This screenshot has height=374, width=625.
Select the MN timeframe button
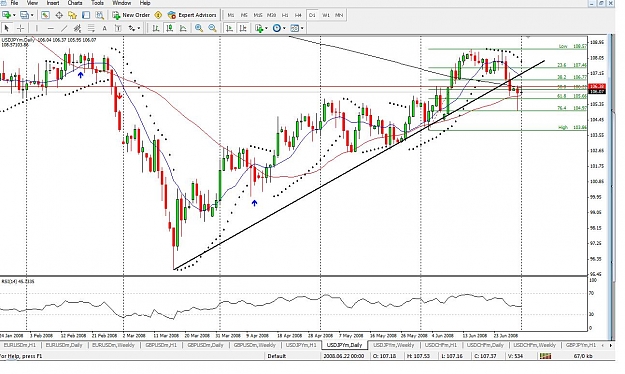[x=339, y=15]
